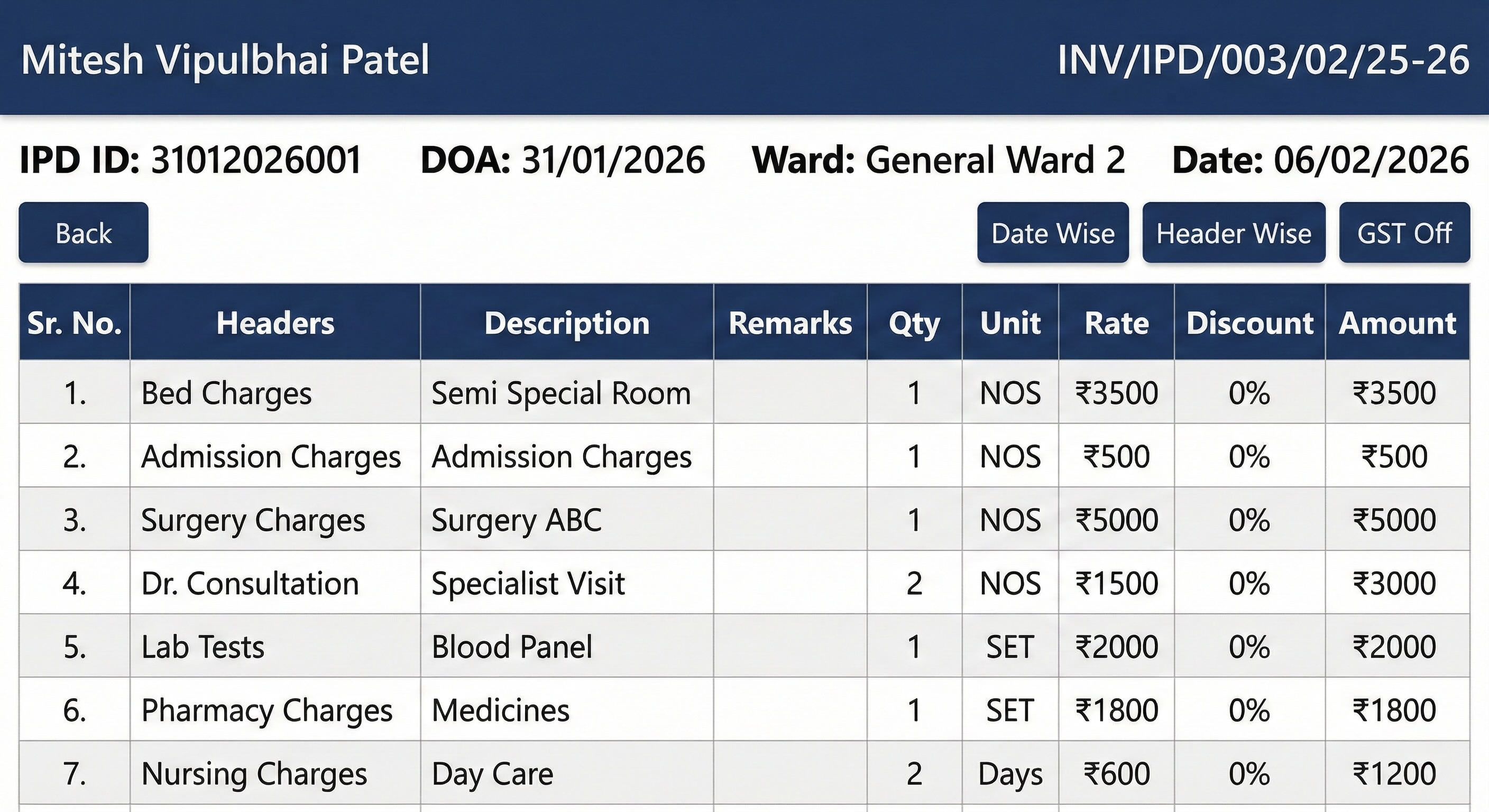Click the Remarks column header
The image size is (1489, 812).
coord(790,322)
